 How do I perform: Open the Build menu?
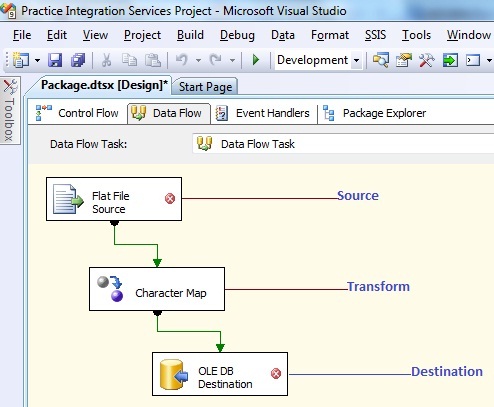click(190, 35)
